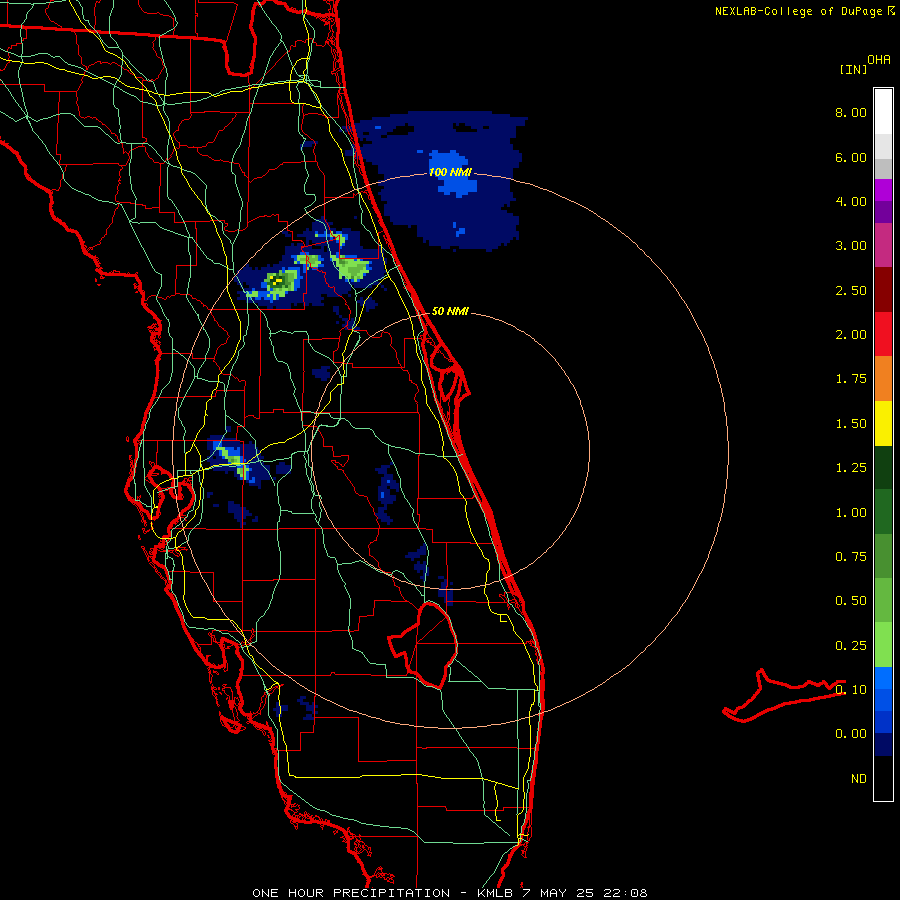
Task: Select the black ND swatch at the scale bottom
Action: point(883,778)
